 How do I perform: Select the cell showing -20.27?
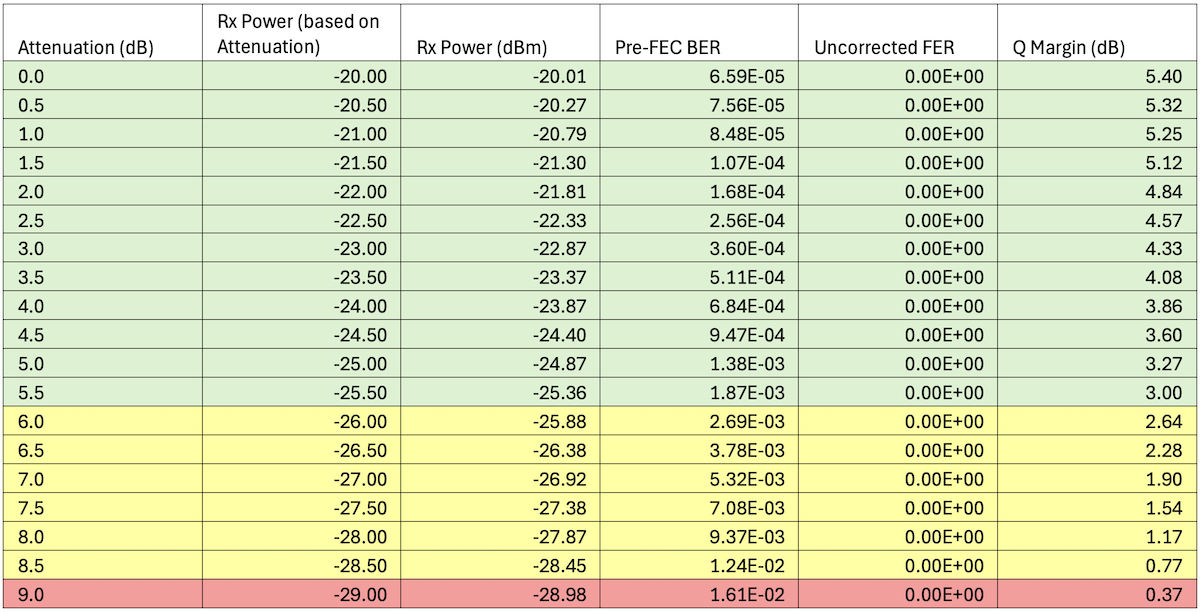pyautogui.click(x=501, y=105)
